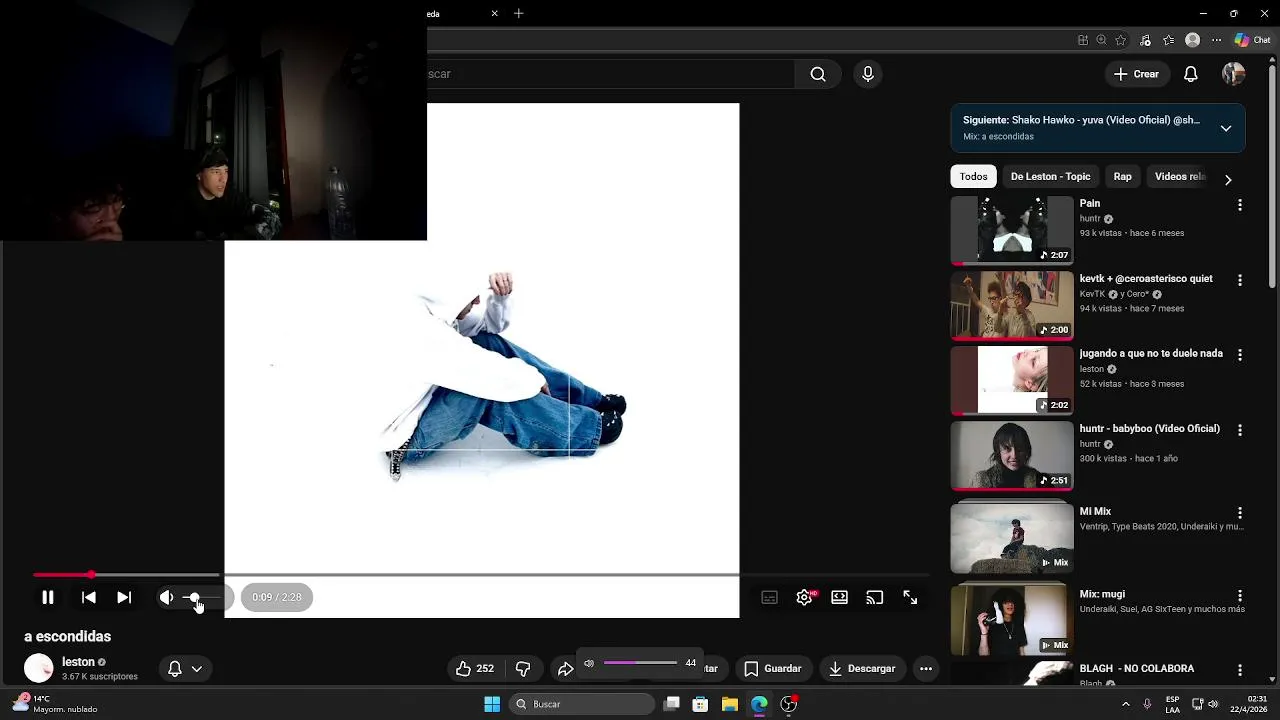Toggle the leston channel notification bell
This screenshot has height=720, width=1280.
(175, 669)
